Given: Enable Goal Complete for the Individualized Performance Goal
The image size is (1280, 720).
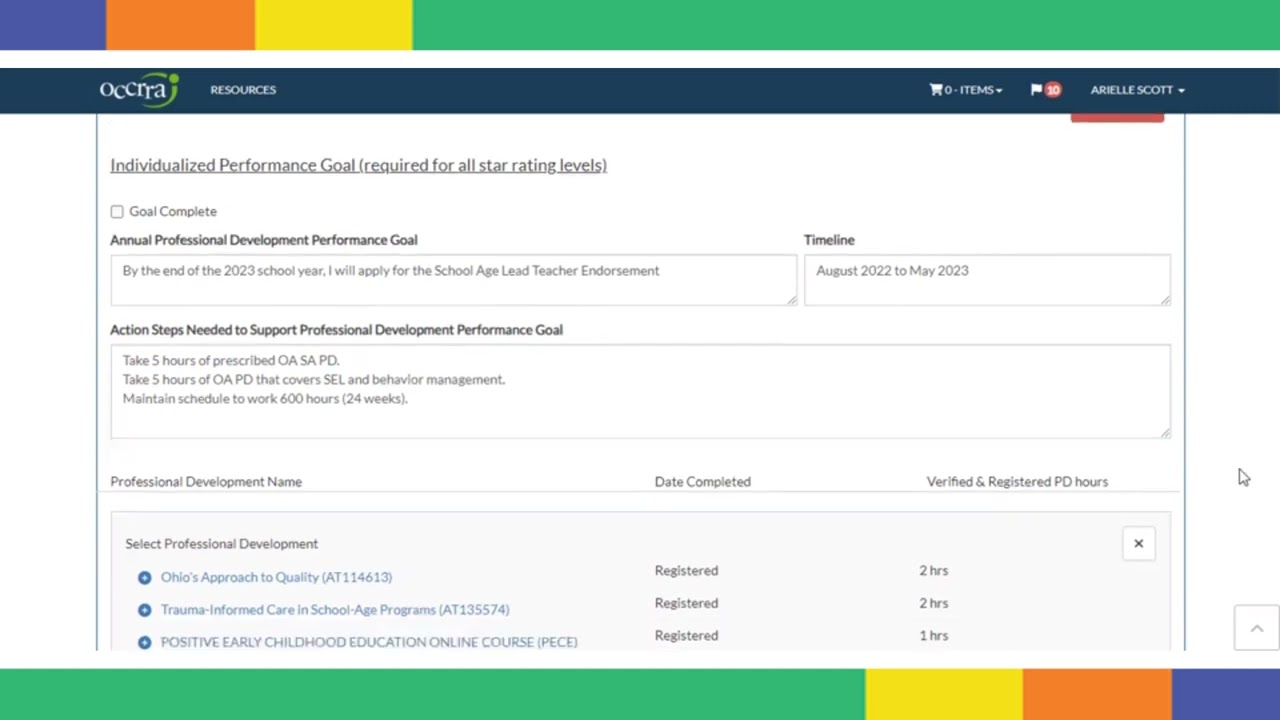Looking at the screenshot, I should (117, 211).
